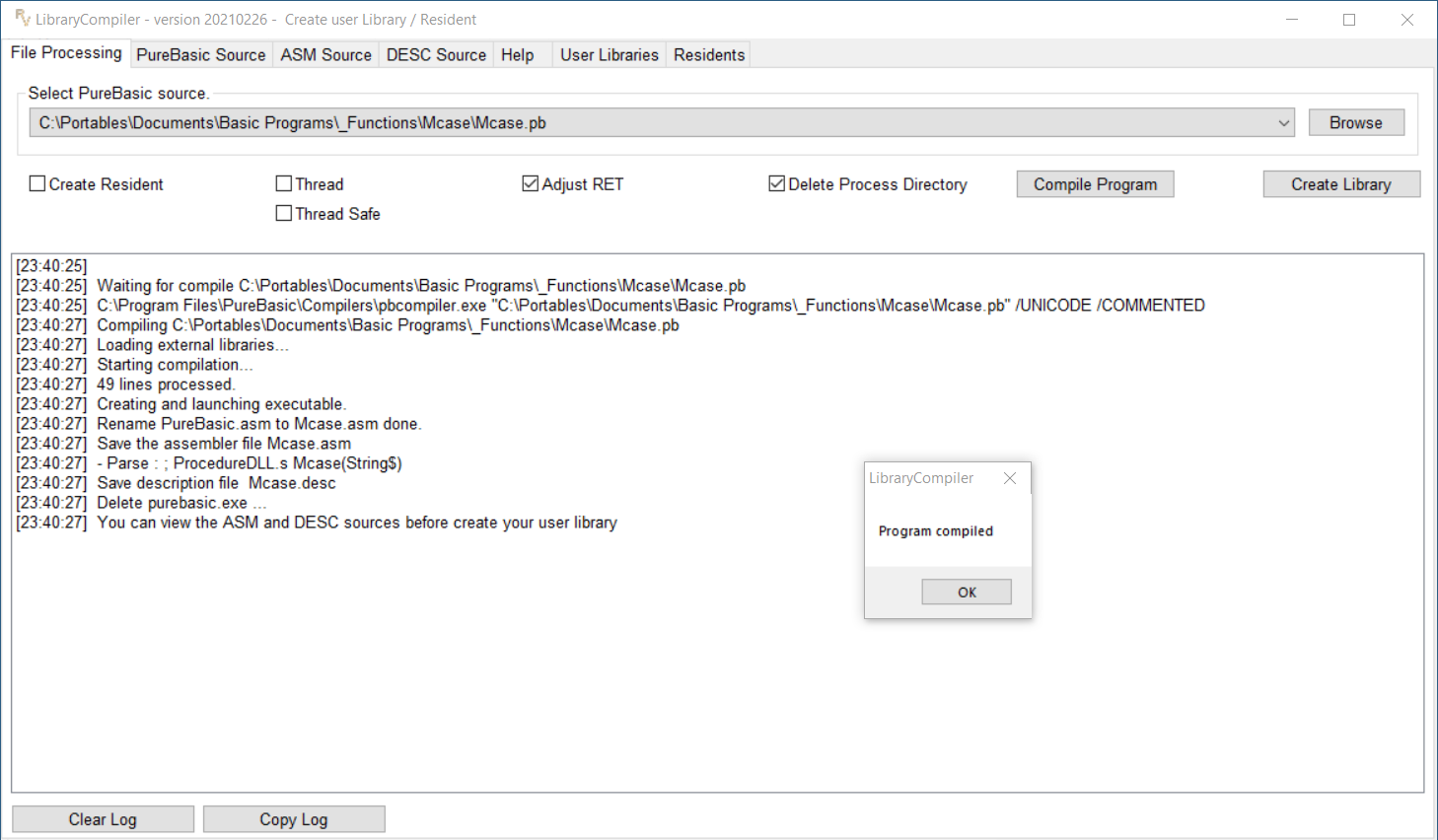The width and height of the screenshot is (1438, 840).
Task: Click the Browse button
Action: [1355, 123]
